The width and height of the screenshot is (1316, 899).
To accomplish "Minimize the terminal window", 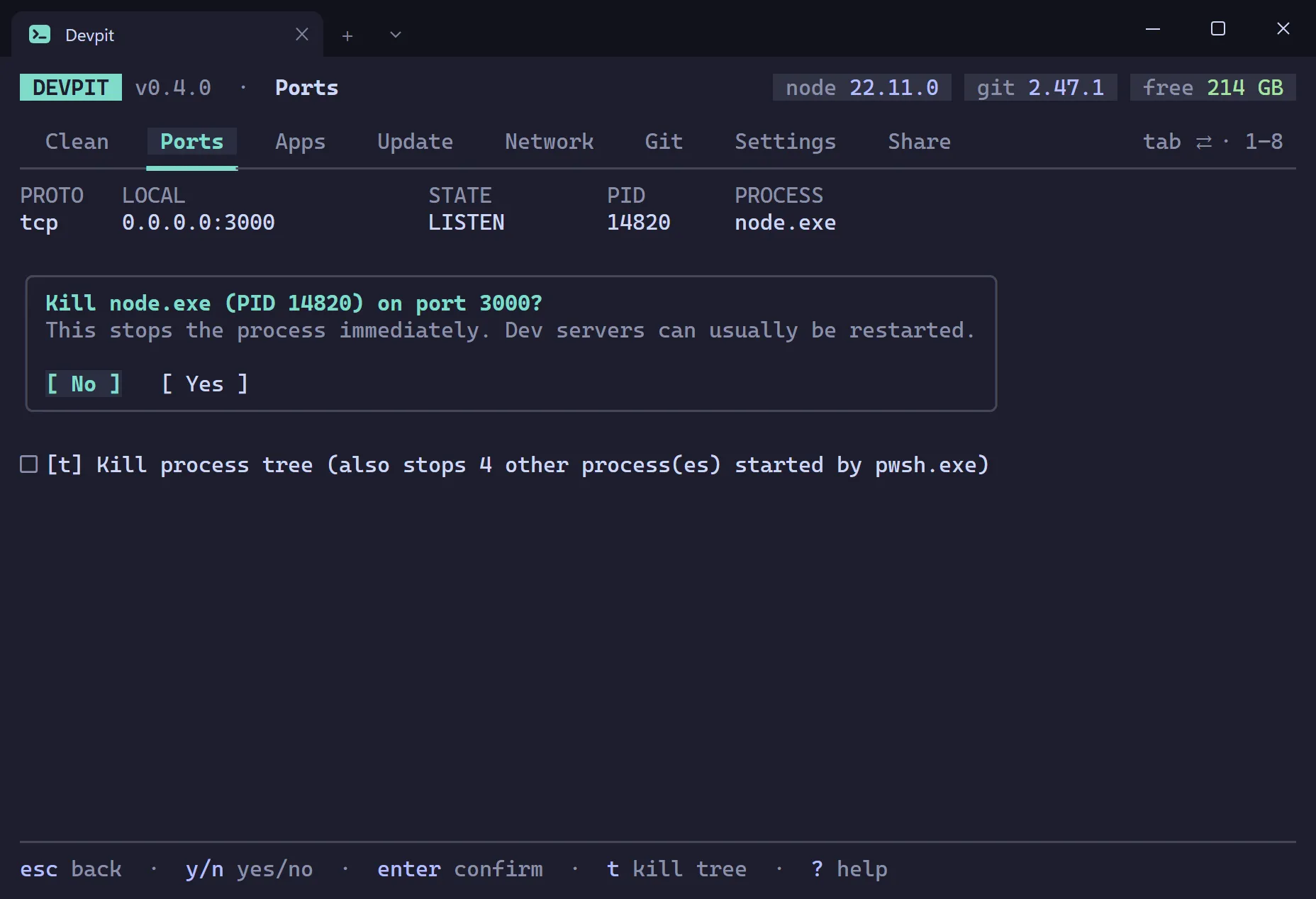I will point(1153,29).
